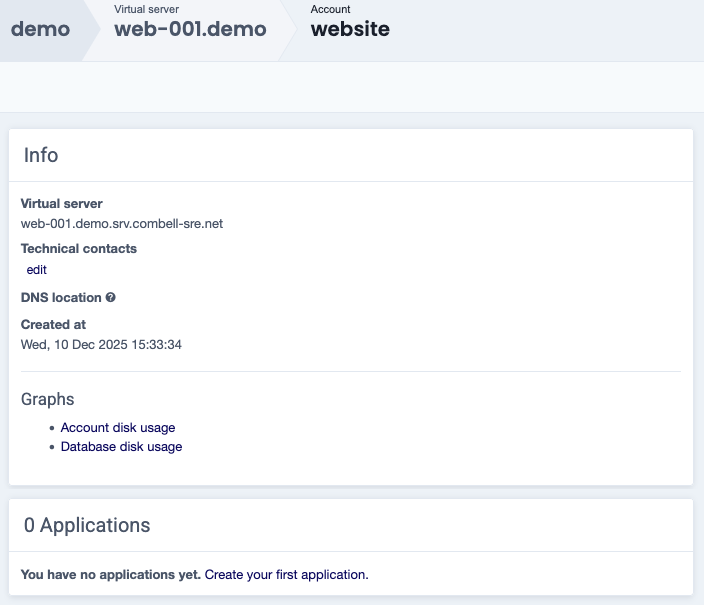
Task: Click the small Account caption above website
Action: click(330, 9)
